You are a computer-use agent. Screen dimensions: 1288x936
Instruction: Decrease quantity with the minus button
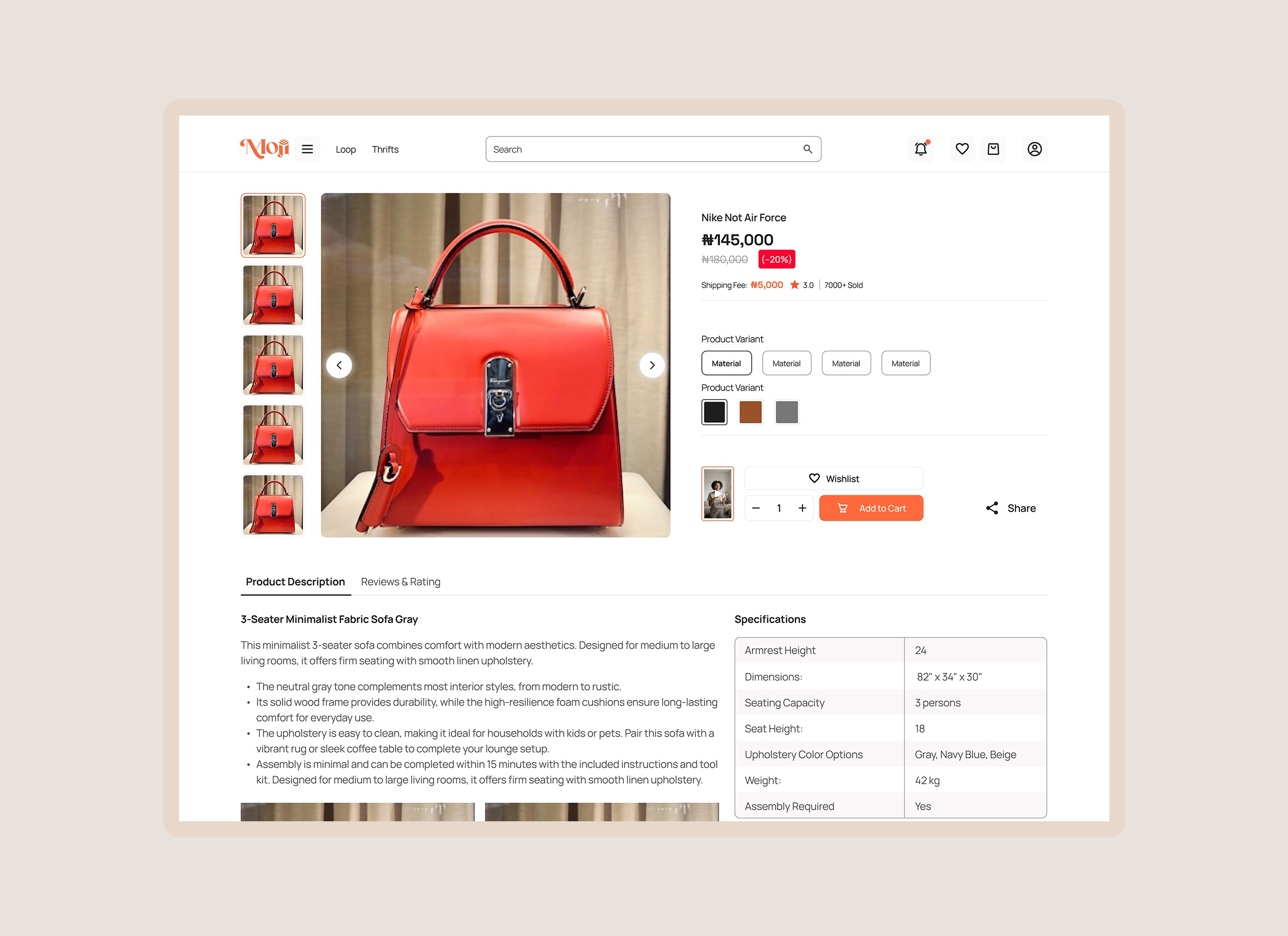(x=756, y=508)
